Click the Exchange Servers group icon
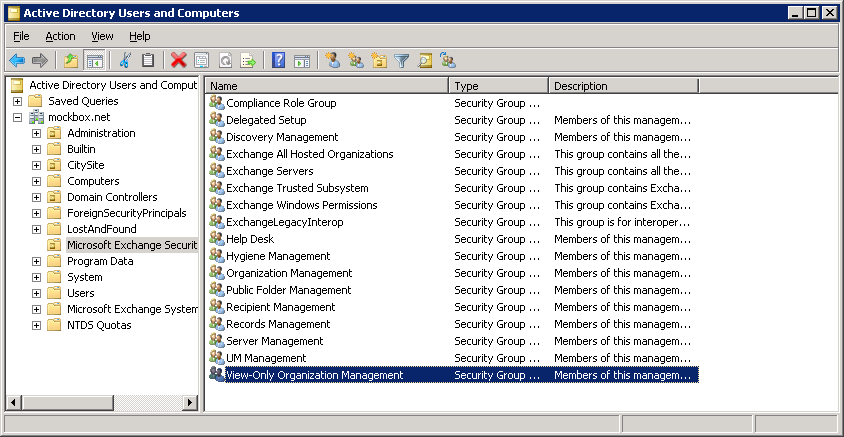 (216, 171)
